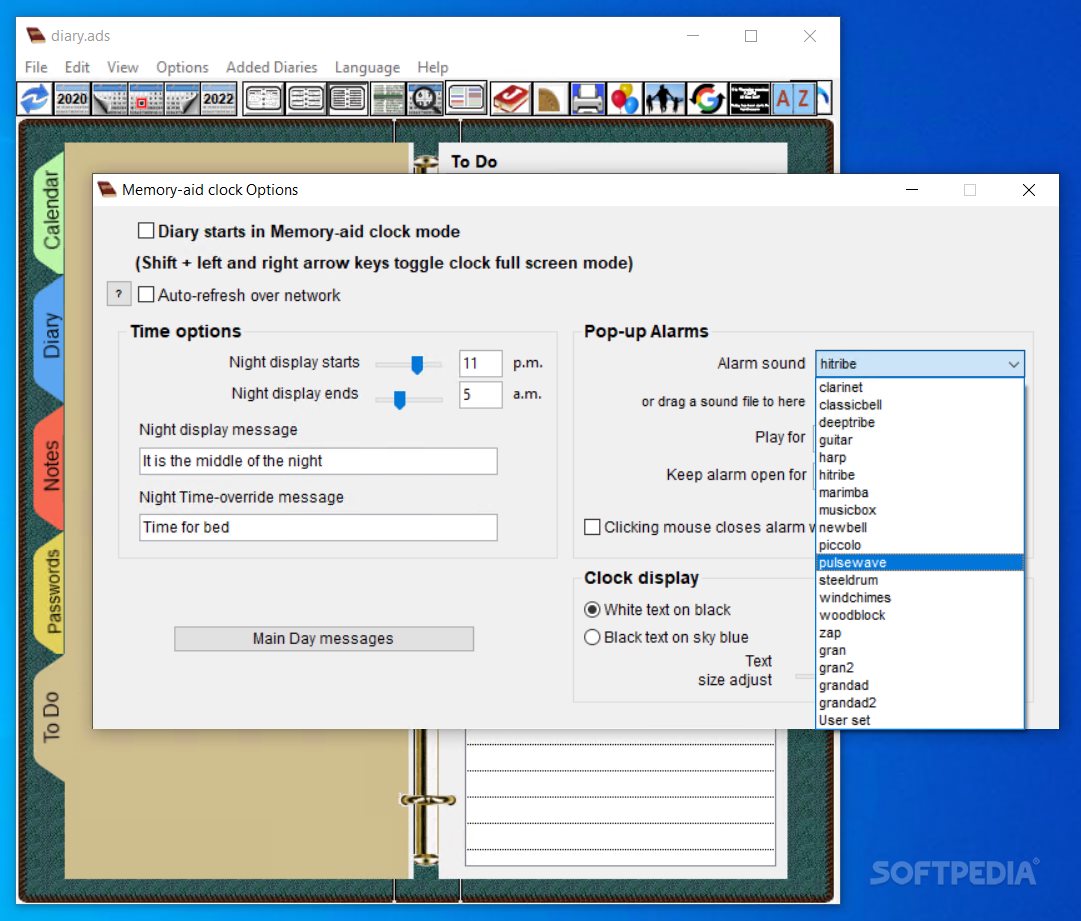Adjust Night display starts slider
Image resolution: width=1081 pixels, height=921 pixels.
tap(416, 364)
